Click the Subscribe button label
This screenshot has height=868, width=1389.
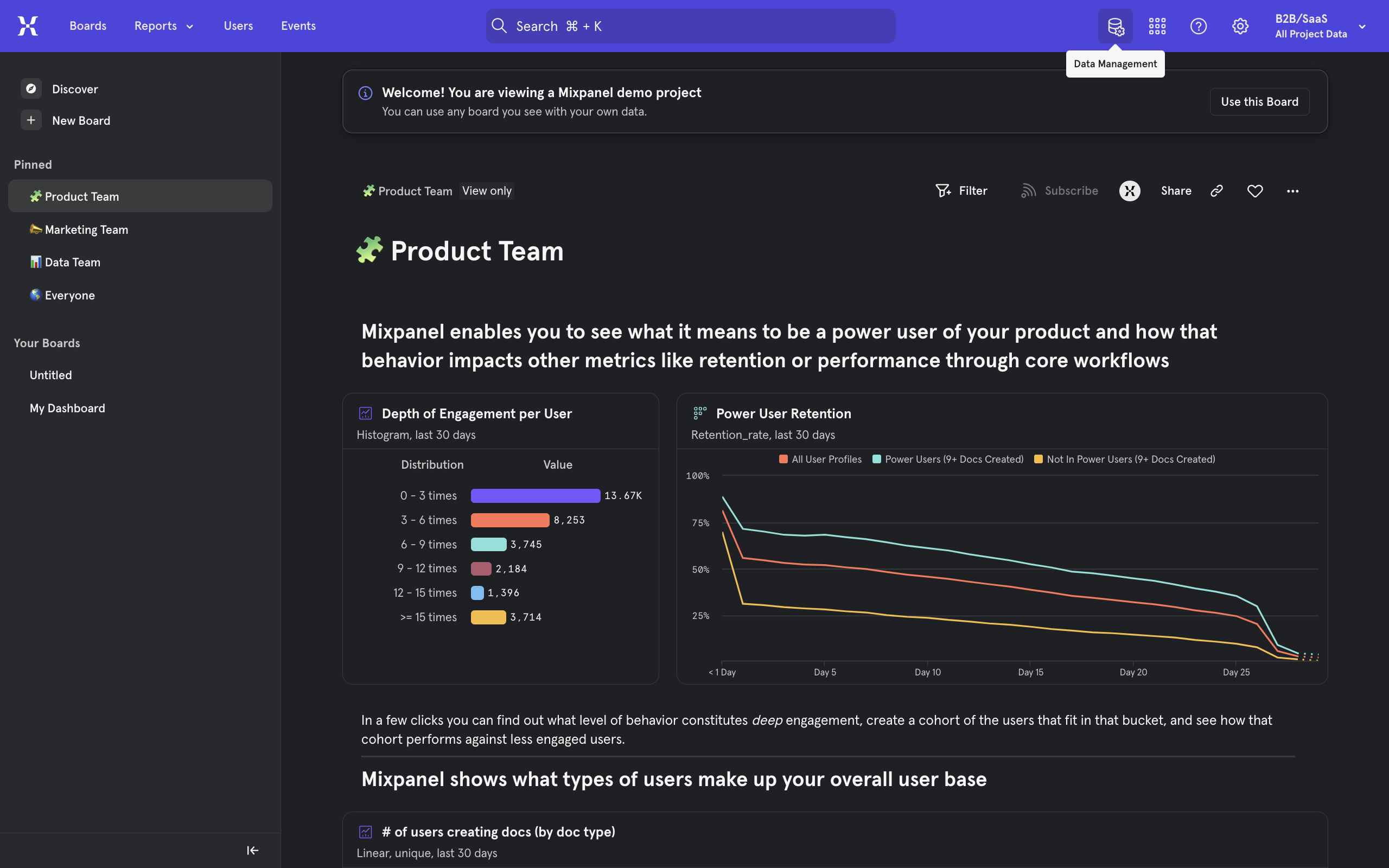(1071, 190)
